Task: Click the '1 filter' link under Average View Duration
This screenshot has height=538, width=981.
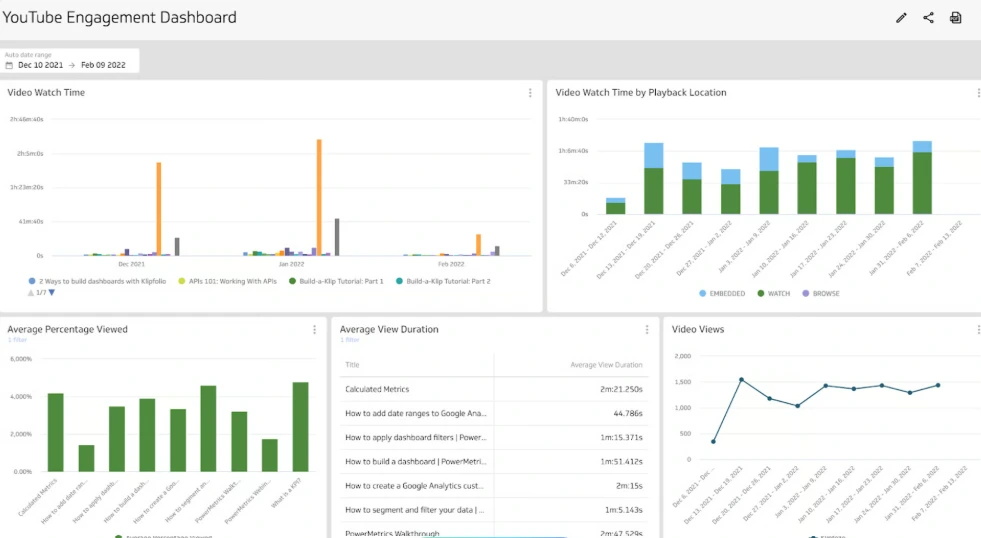Action: 349,340
